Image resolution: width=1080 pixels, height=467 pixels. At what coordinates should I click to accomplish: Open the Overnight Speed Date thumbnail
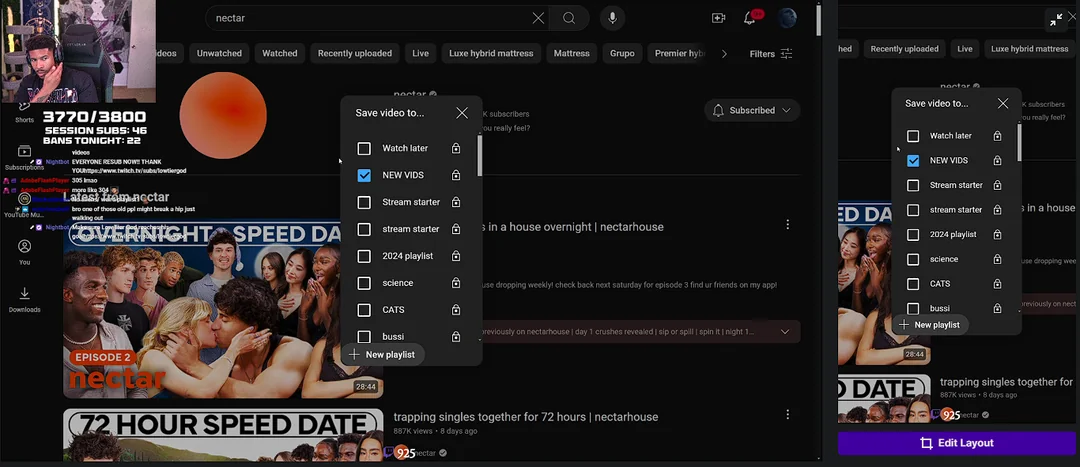pos(223,309)
